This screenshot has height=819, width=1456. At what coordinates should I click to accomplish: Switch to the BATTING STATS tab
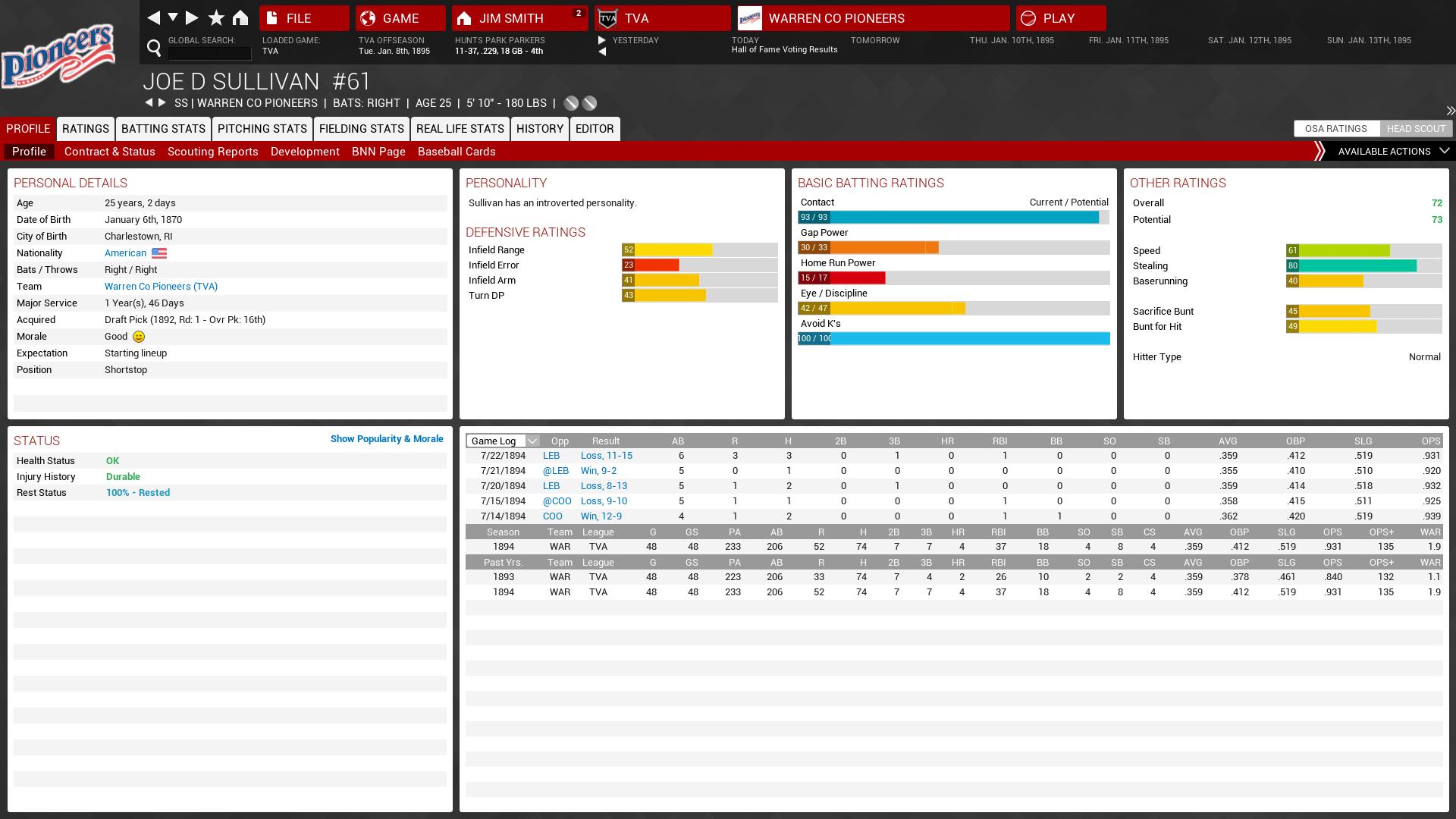coord(163,129)
